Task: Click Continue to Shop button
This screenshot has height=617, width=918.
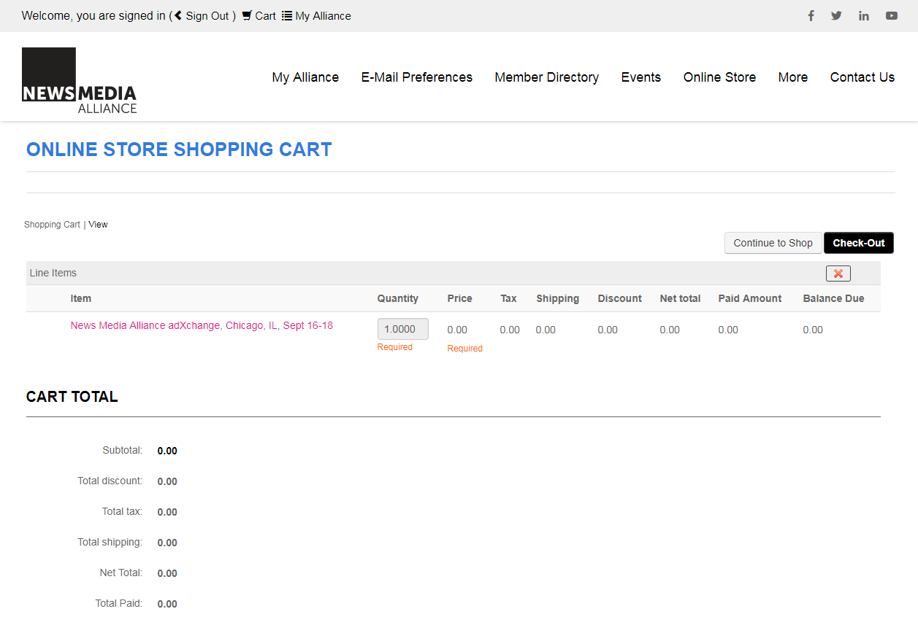Action: coord(773,243)
